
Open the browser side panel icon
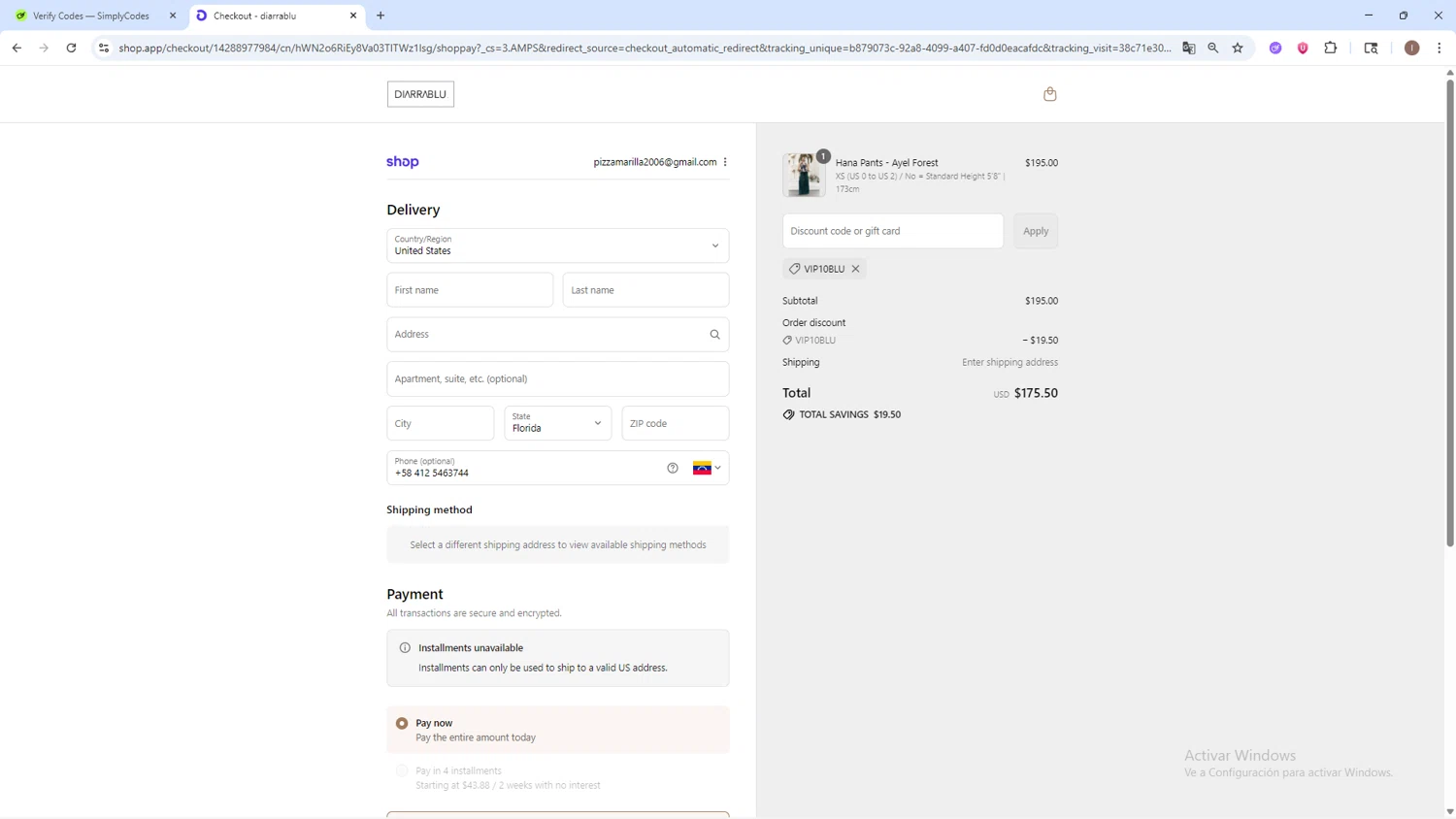pyautogui.click(x=1371, y=48)
